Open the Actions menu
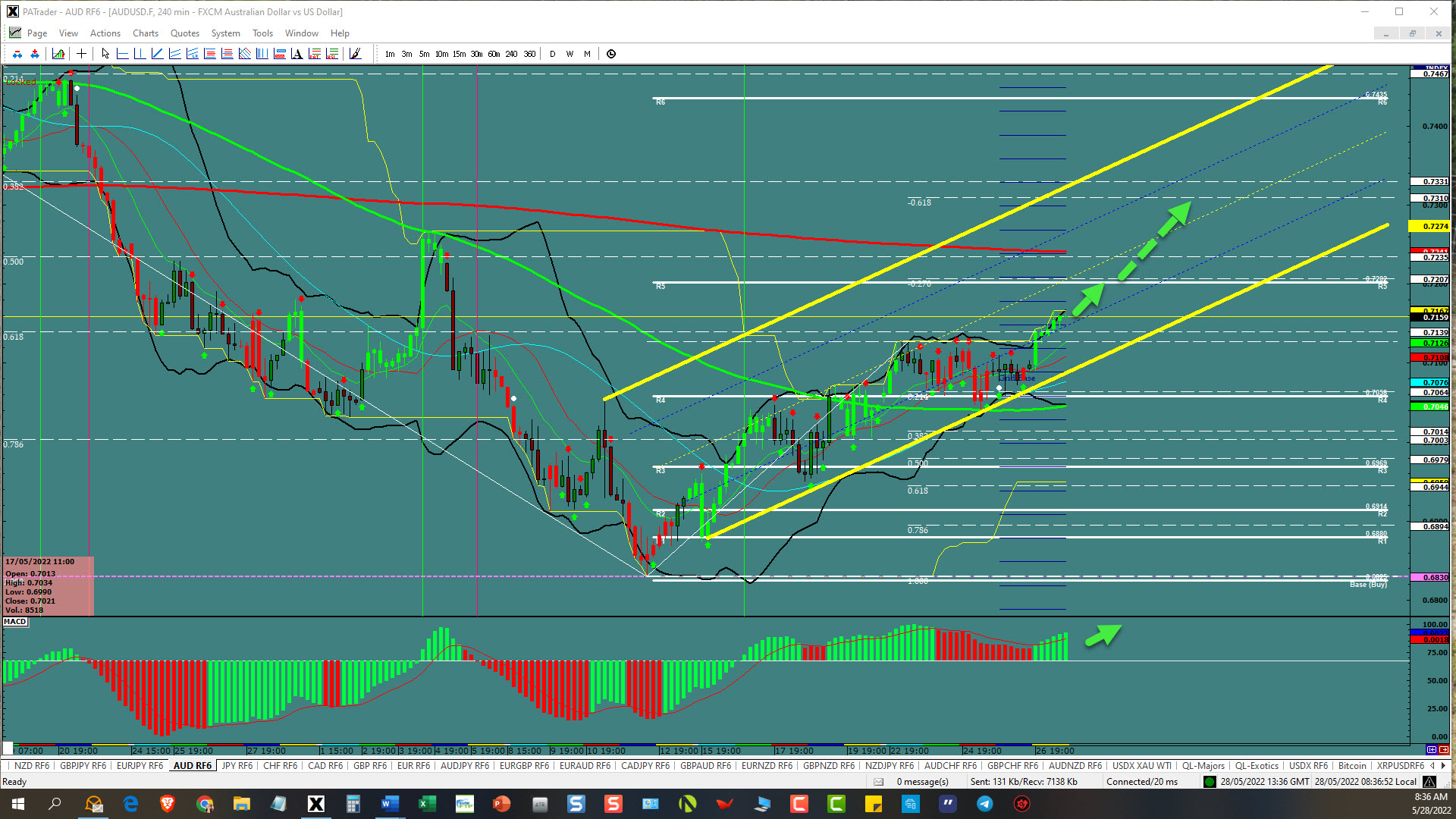This screenshot has width=1456, height=819. tap(105, 33)
